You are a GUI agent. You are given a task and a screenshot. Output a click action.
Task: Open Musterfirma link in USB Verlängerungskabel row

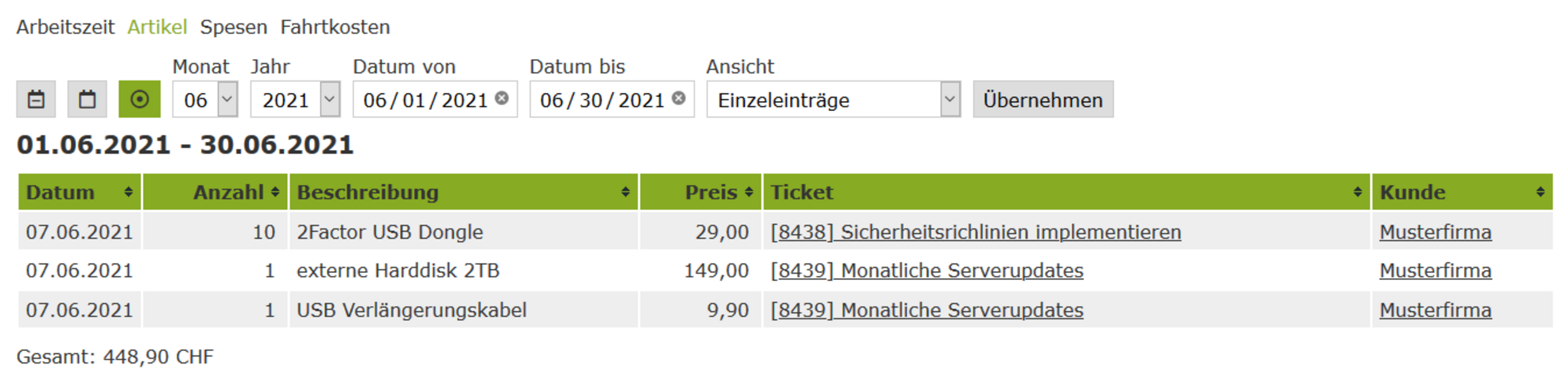(x=1436, y=310)
